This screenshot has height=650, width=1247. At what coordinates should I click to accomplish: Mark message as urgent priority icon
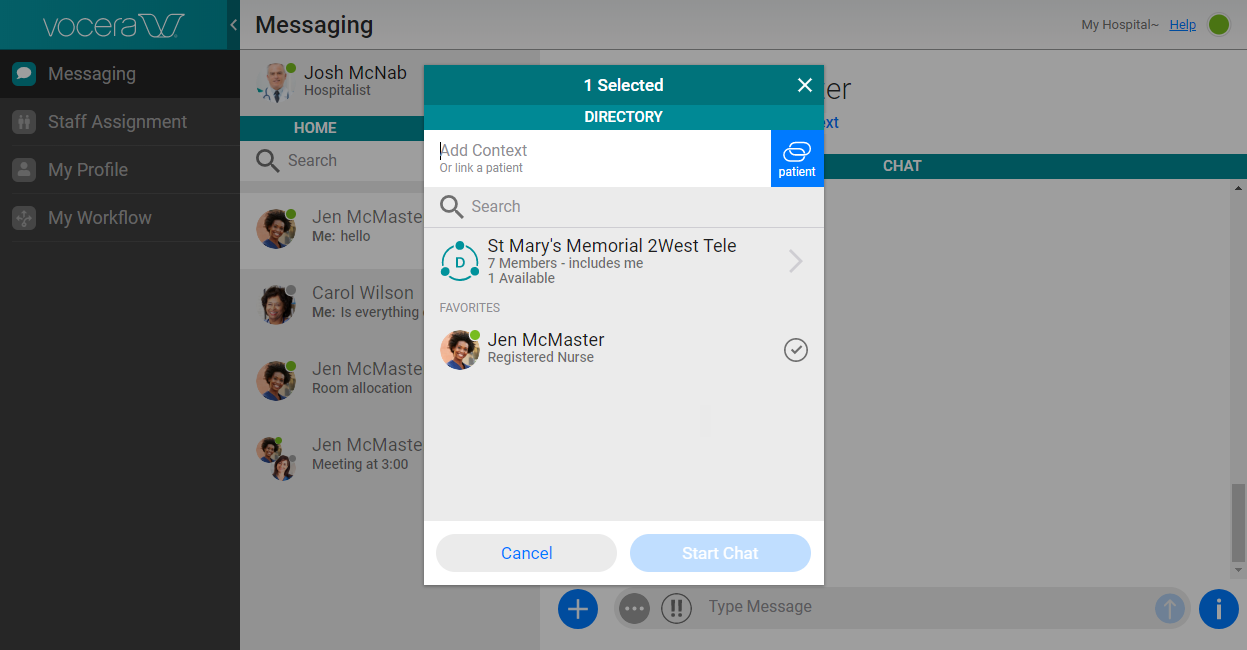coord(676,608)
